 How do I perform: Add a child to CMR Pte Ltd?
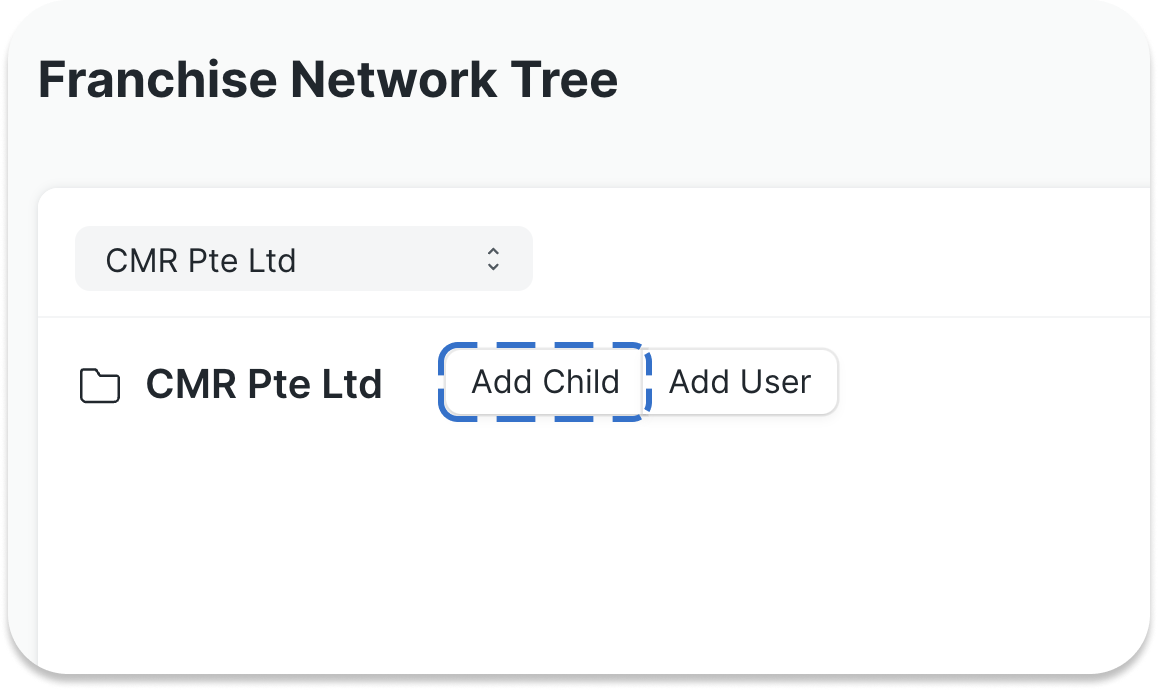pyautogui.click(x=545, y=382)
